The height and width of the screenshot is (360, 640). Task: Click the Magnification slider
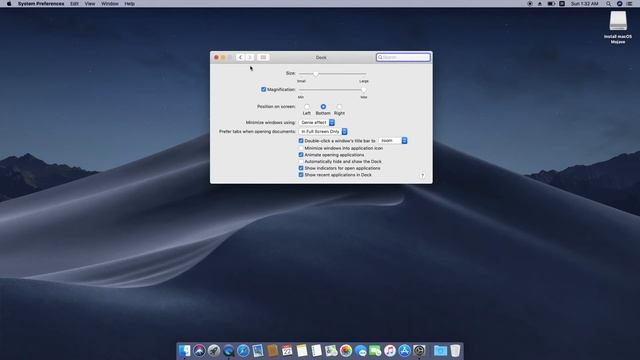tap(332, 90)
